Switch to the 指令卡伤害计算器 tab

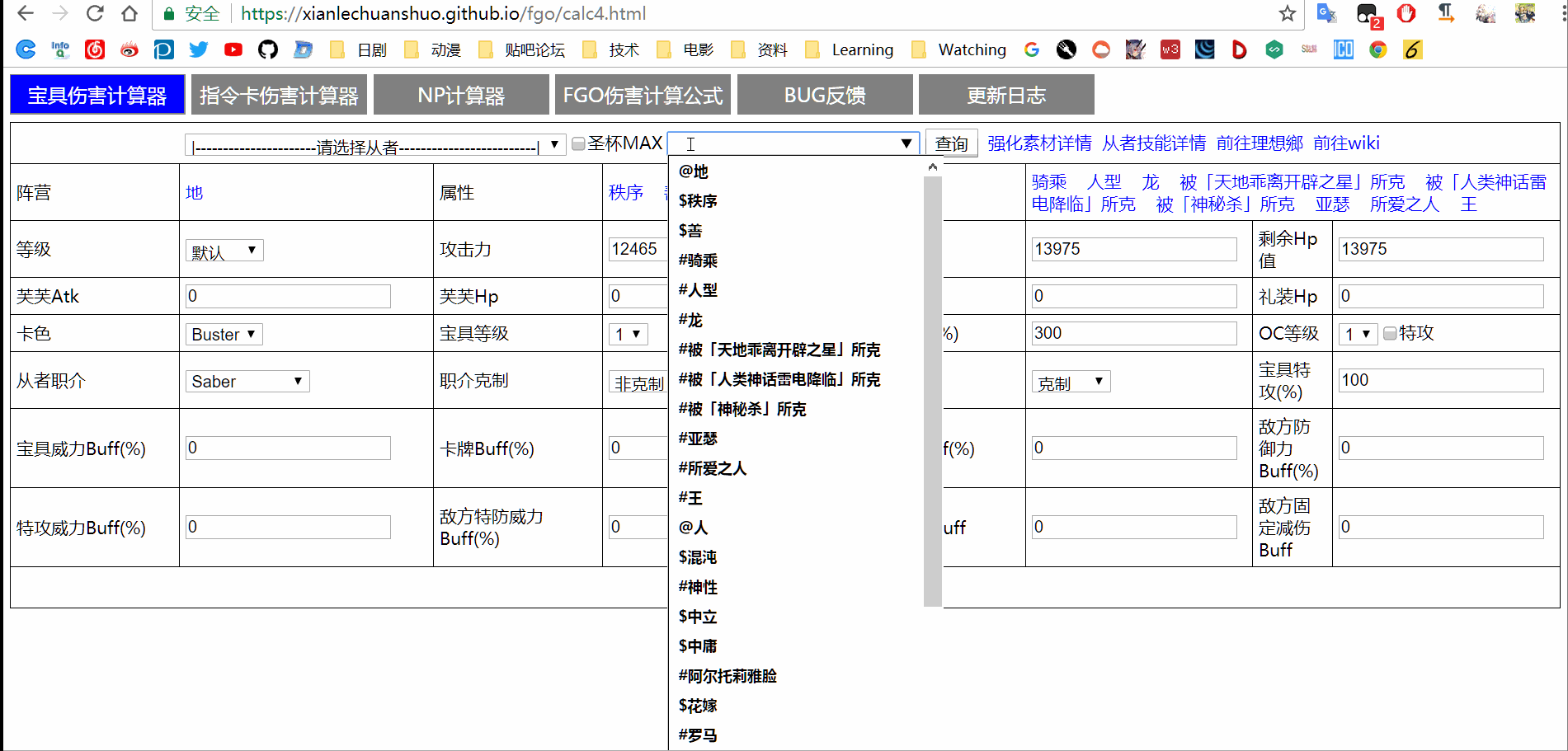[x=279, y=94]
